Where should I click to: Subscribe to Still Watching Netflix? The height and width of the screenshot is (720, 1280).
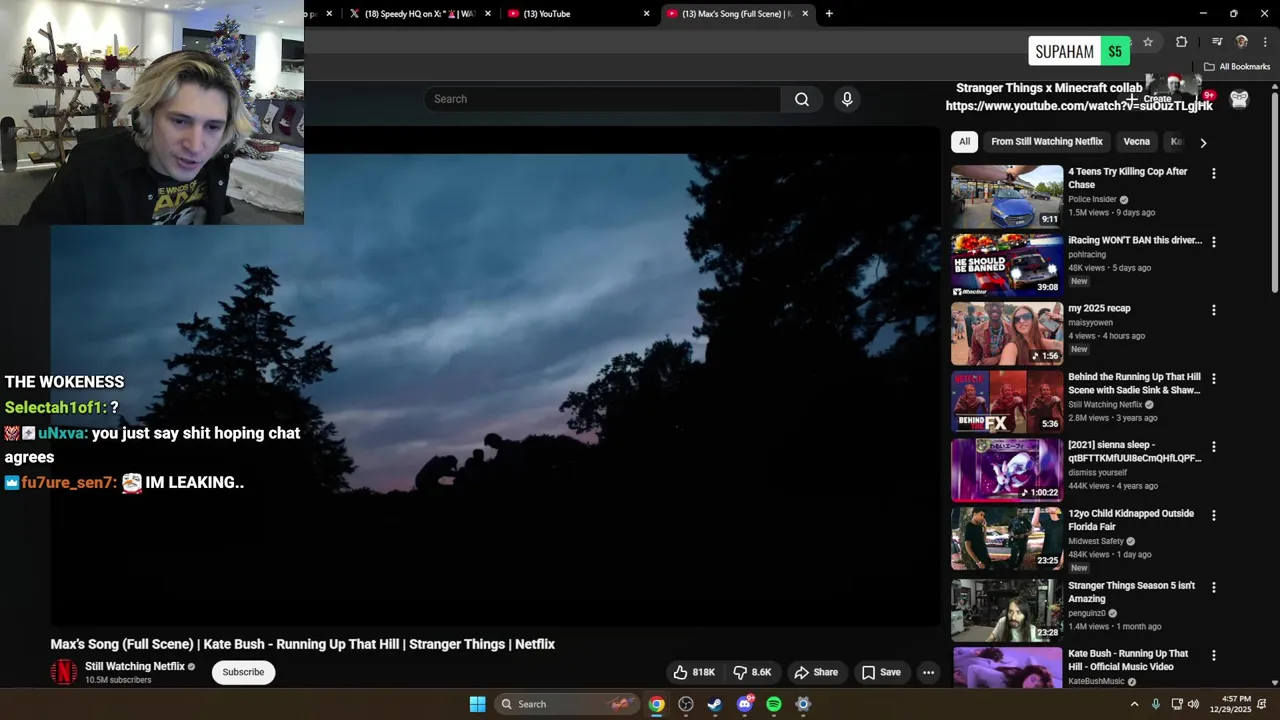pyautogui.click(x=243, y=672)
